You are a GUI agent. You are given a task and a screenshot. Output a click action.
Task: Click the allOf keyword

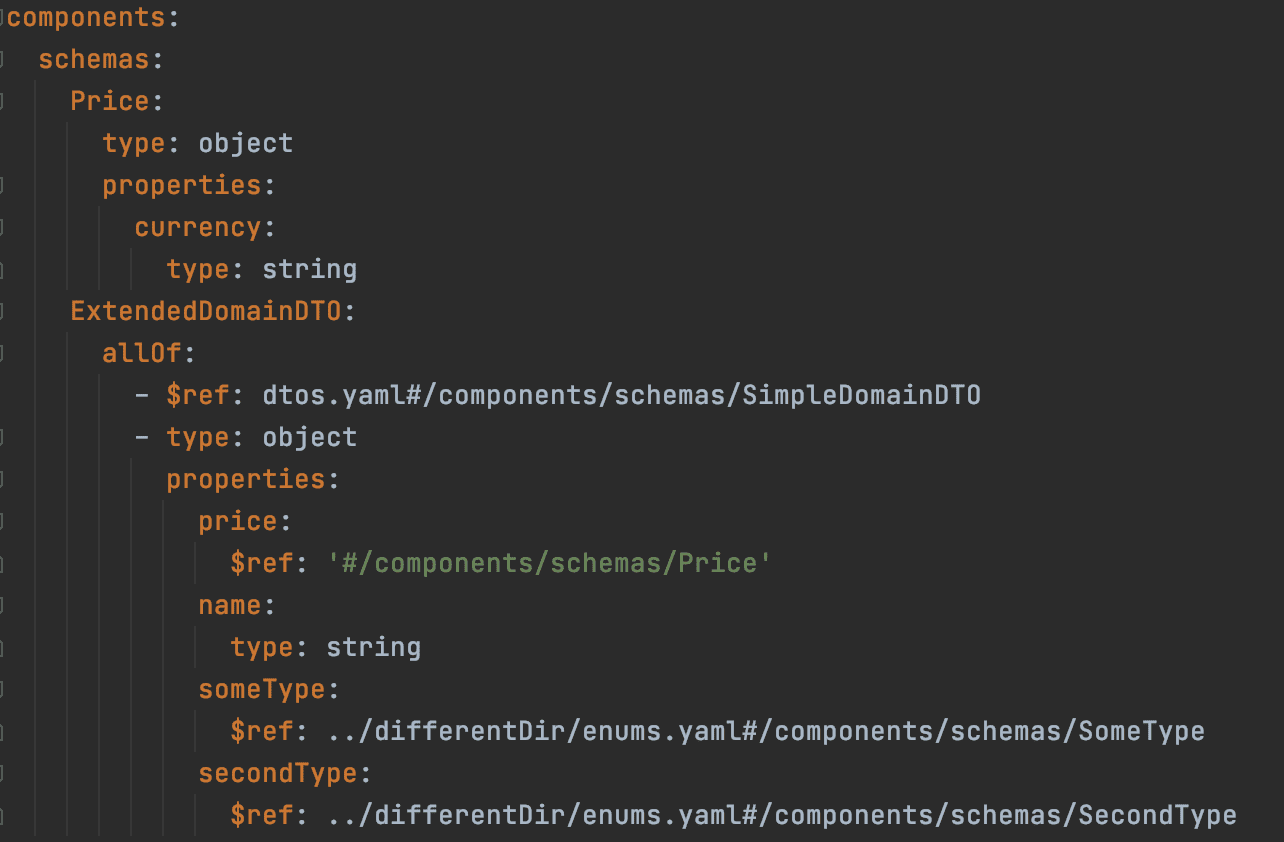141,353
